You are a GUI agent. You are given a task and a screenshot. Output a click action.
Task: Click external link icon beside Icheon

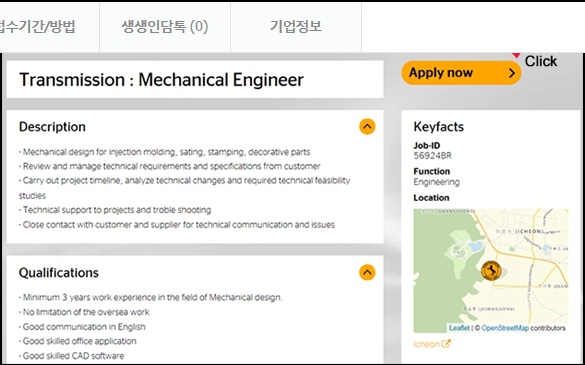[446, 344]
